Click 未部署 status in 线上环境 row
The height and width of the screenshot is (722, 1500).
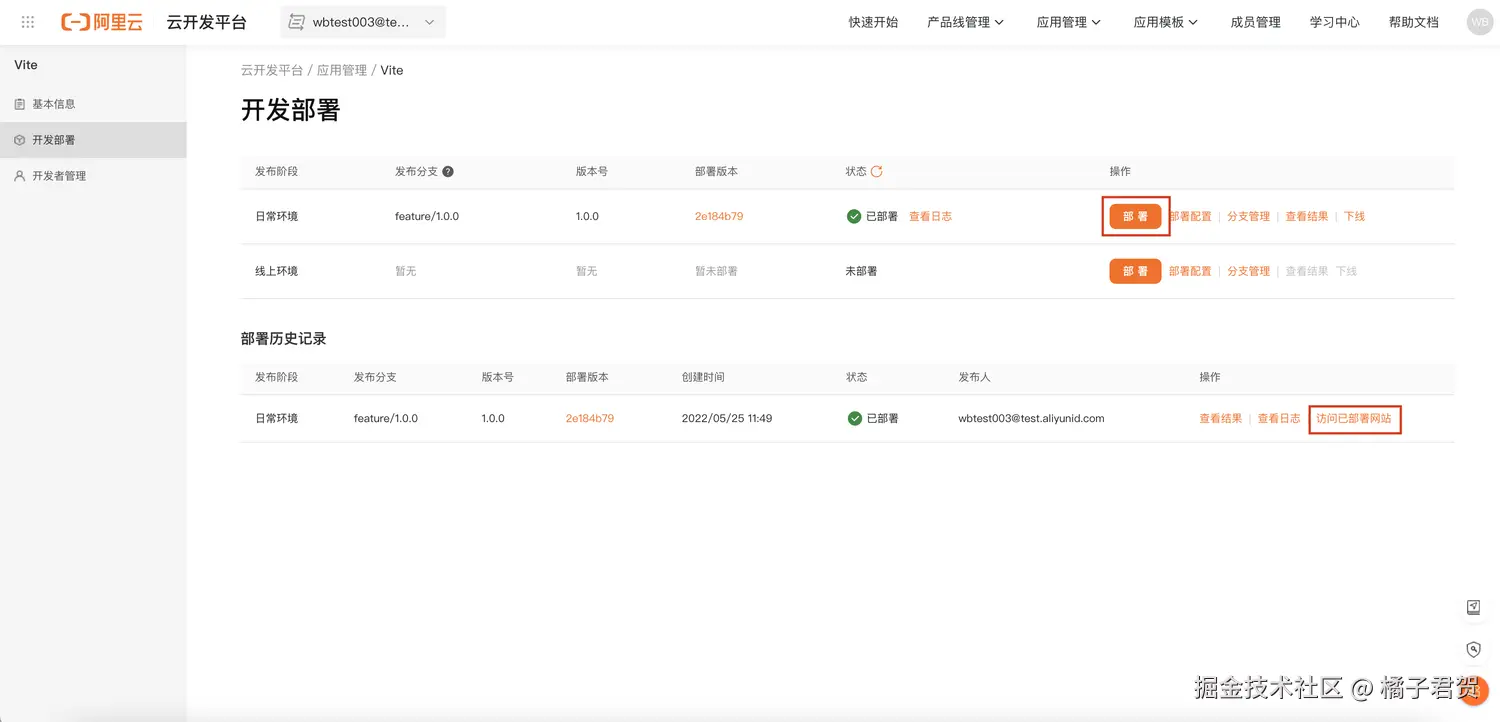coord(861,271)
